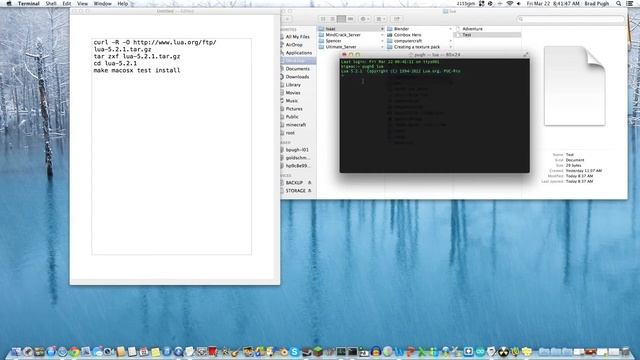Select the MindCrack_Server folder
The image size is (640, 360).
pos(342,35)
